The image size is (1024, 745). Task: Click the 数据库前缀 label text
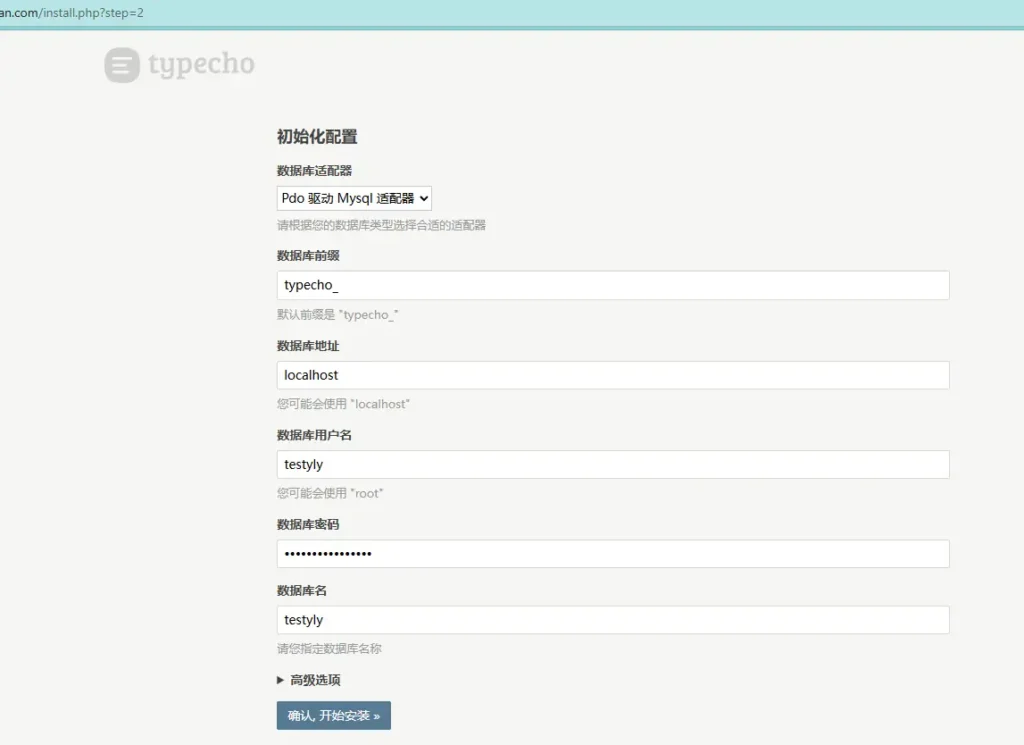coord(308,256)
